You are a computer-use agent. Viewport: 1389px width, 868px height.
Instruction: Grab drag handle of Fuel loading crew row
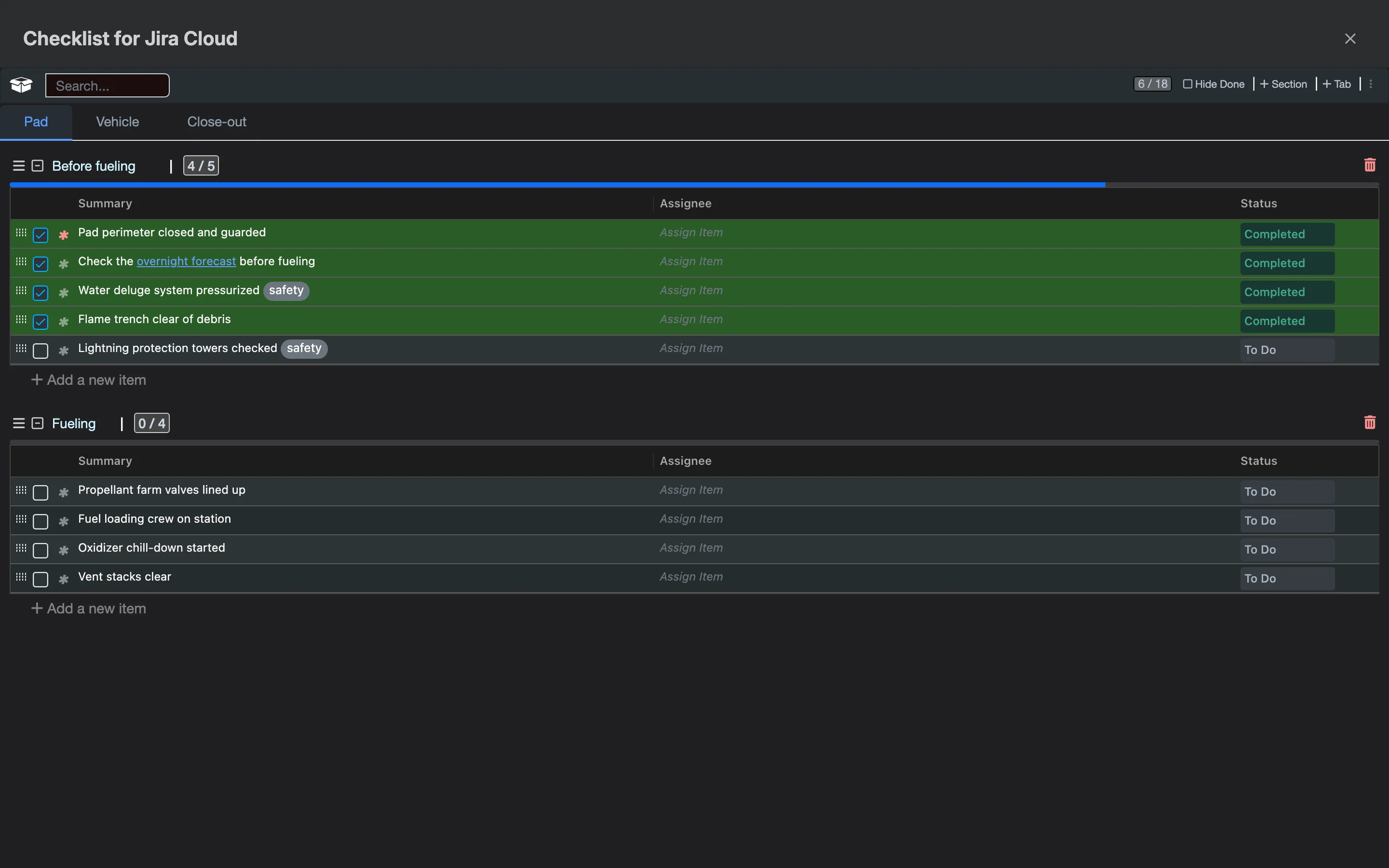[21, 518]
